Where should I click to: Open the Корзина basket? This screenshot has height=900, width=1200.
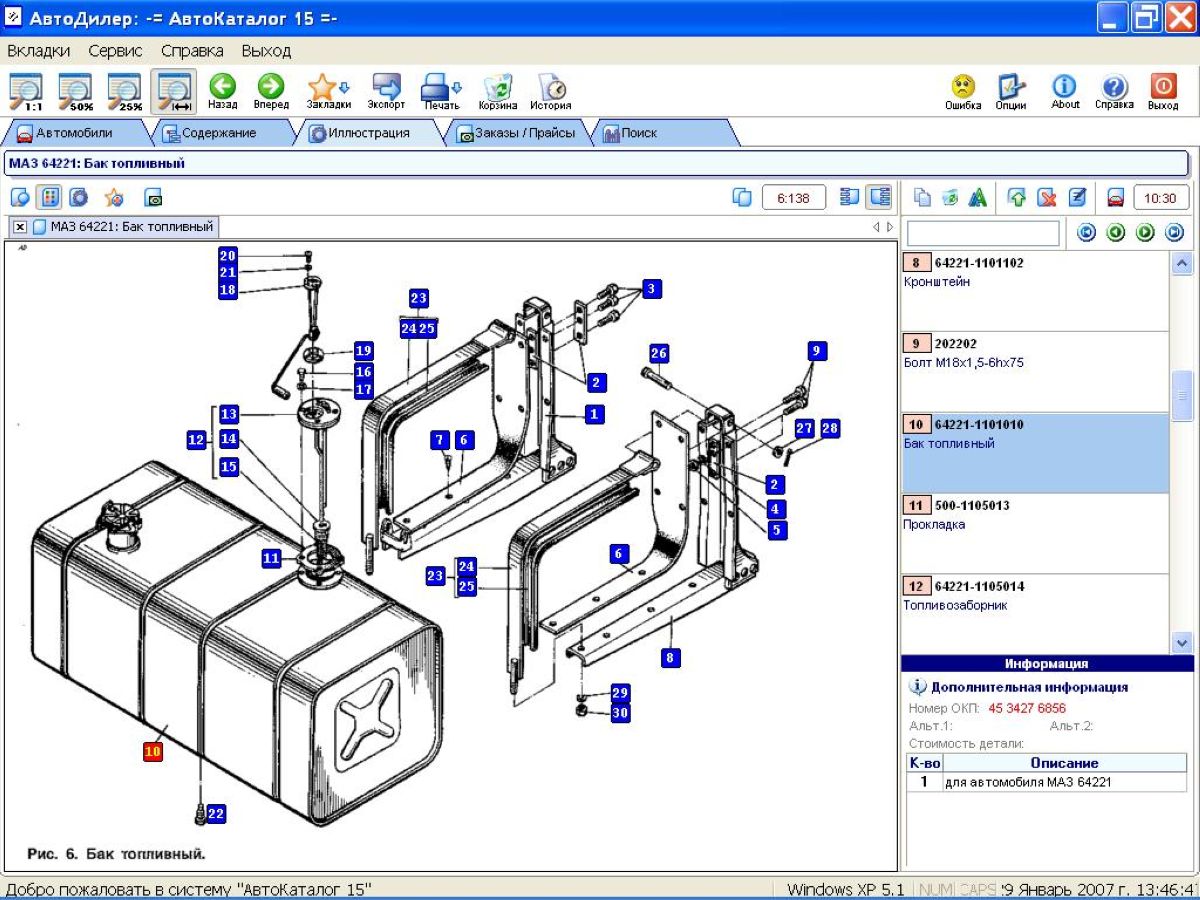pyautogui.click(x=497, y=91)
